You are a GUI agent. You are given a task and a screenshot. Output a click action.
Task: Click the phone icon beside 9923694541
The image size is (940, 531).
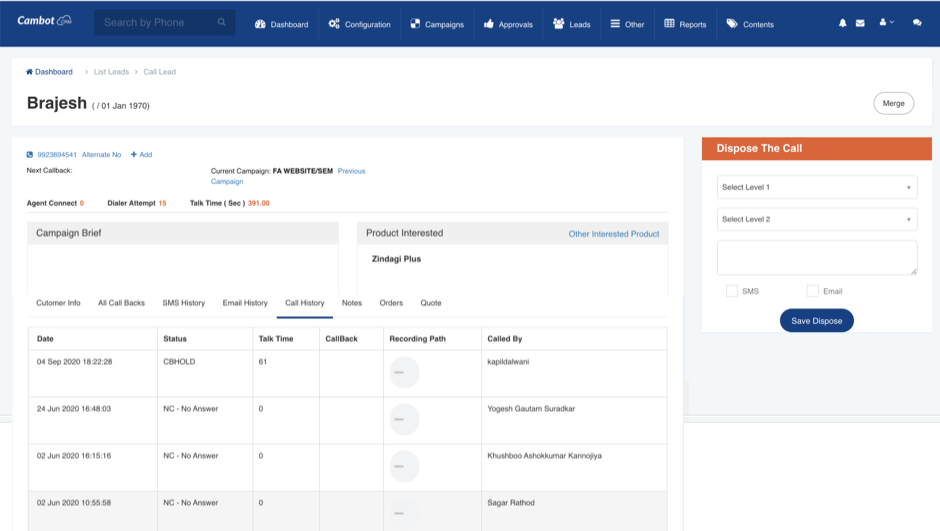(30, 155)
